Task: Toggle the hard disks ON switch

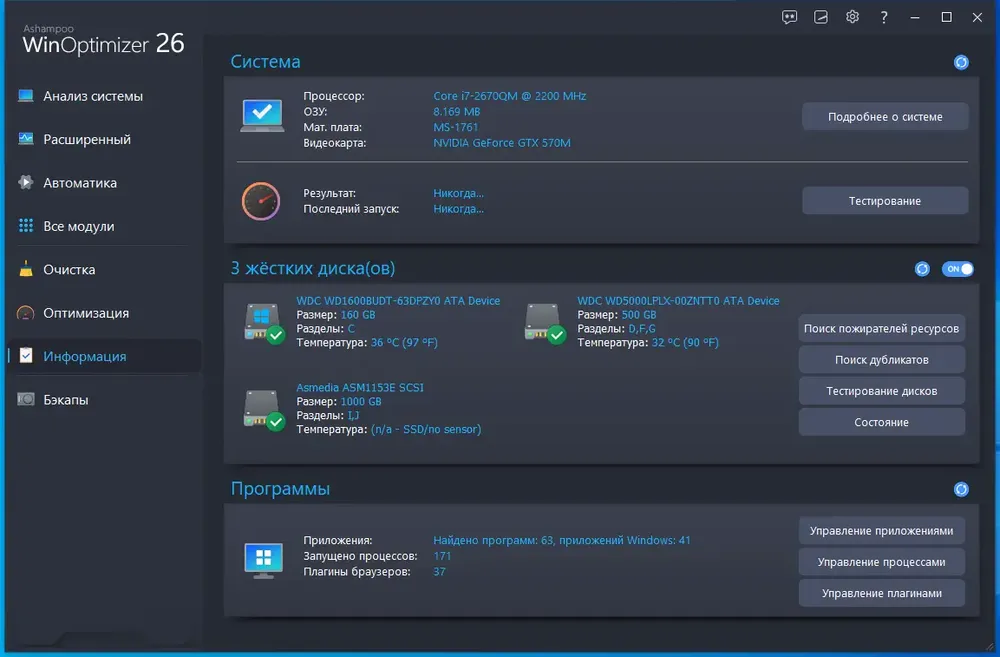Action: [x=957, y=269]
